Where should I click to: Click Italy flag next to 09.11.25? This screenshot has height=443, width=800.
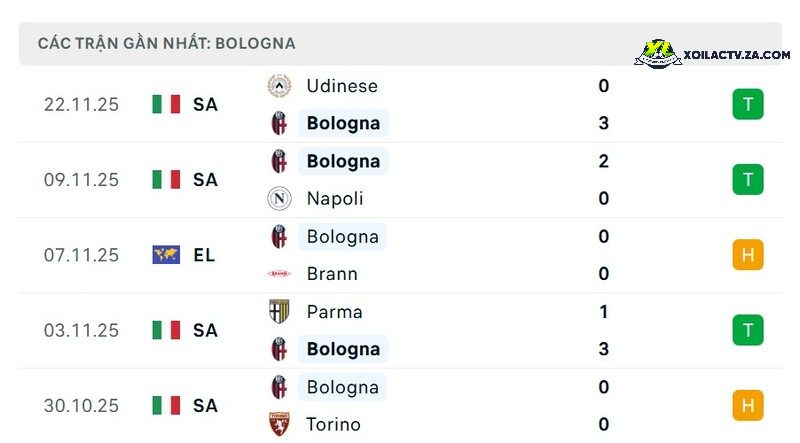coord(166,180)
